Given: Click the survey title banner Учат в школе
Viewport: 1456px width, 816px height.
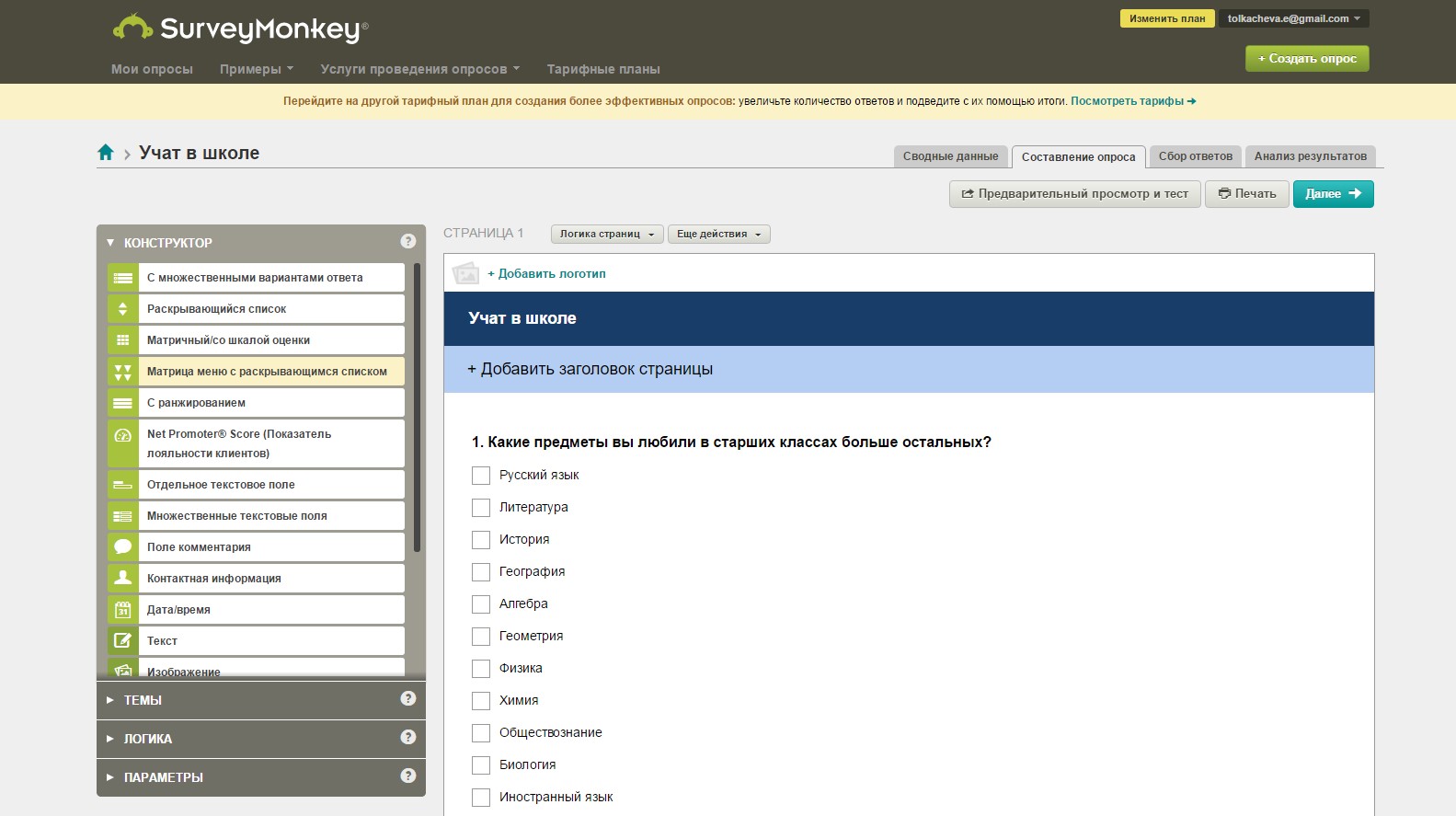Looking at the screenshot, I should (909, 318).
